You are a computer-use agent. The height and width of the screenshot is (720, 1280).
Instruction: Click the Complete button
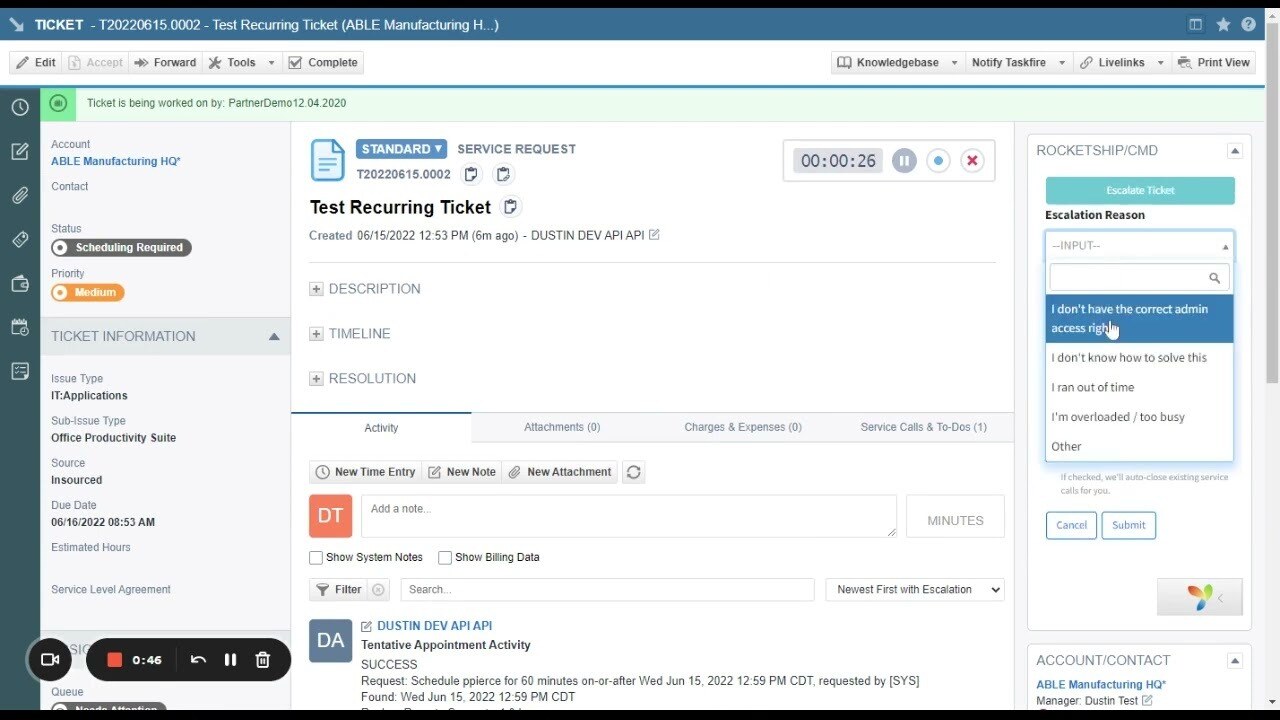(x=323, y=62)
